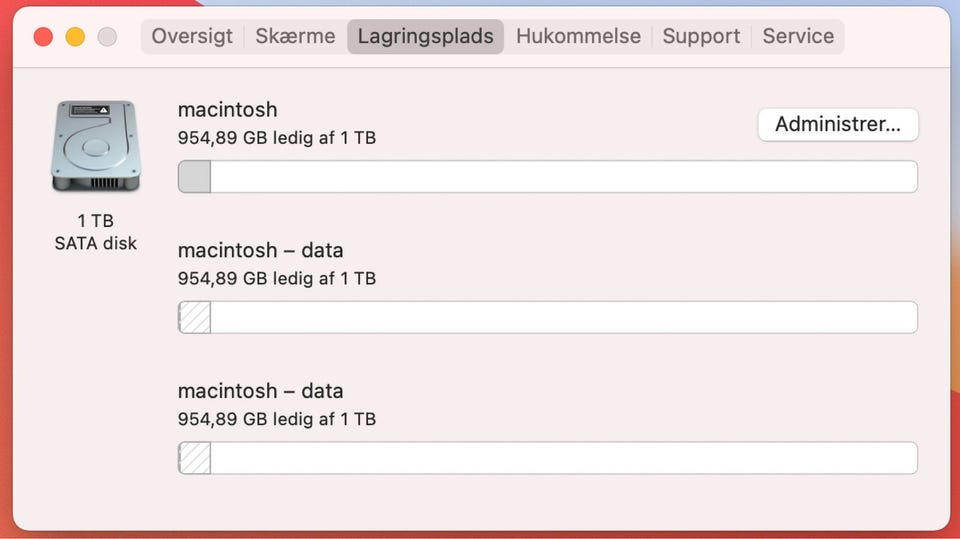960x539 pixels.
Task: Click the "1 TB SATA disk" label
Action: tap(96, 232)
